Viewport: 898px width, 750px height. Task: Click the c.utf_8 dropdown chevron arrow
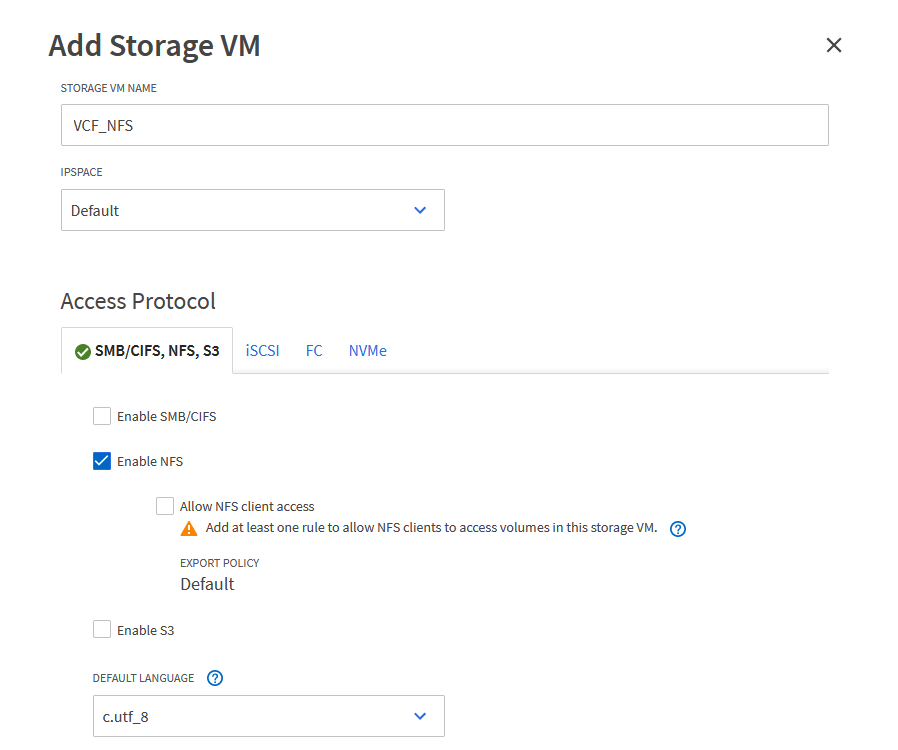tap(420, 716)
